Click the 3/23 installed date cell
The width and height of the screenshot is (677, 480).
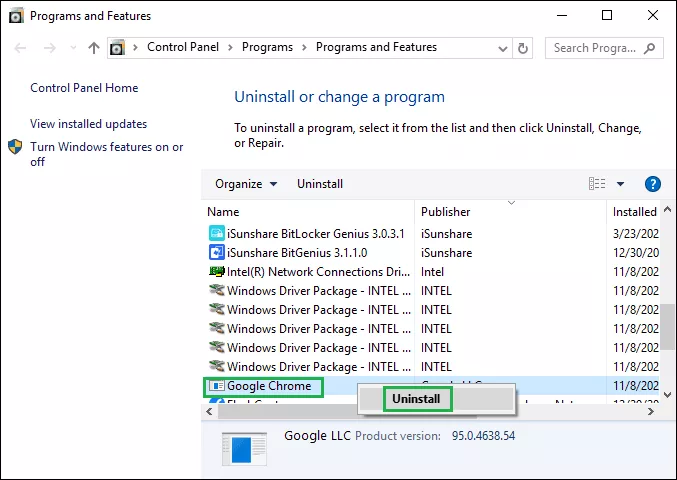click(636, 234)
